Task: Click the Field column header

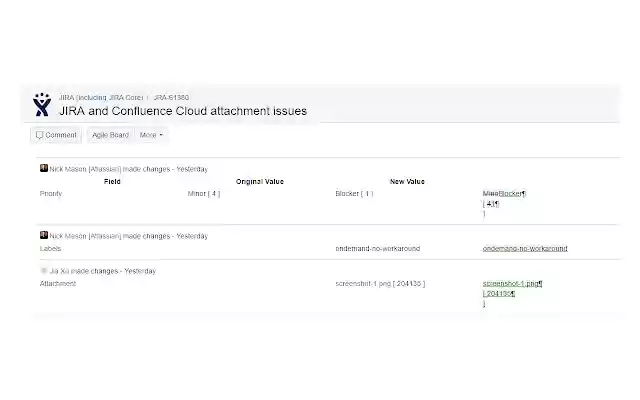Action: pos(112,182)
